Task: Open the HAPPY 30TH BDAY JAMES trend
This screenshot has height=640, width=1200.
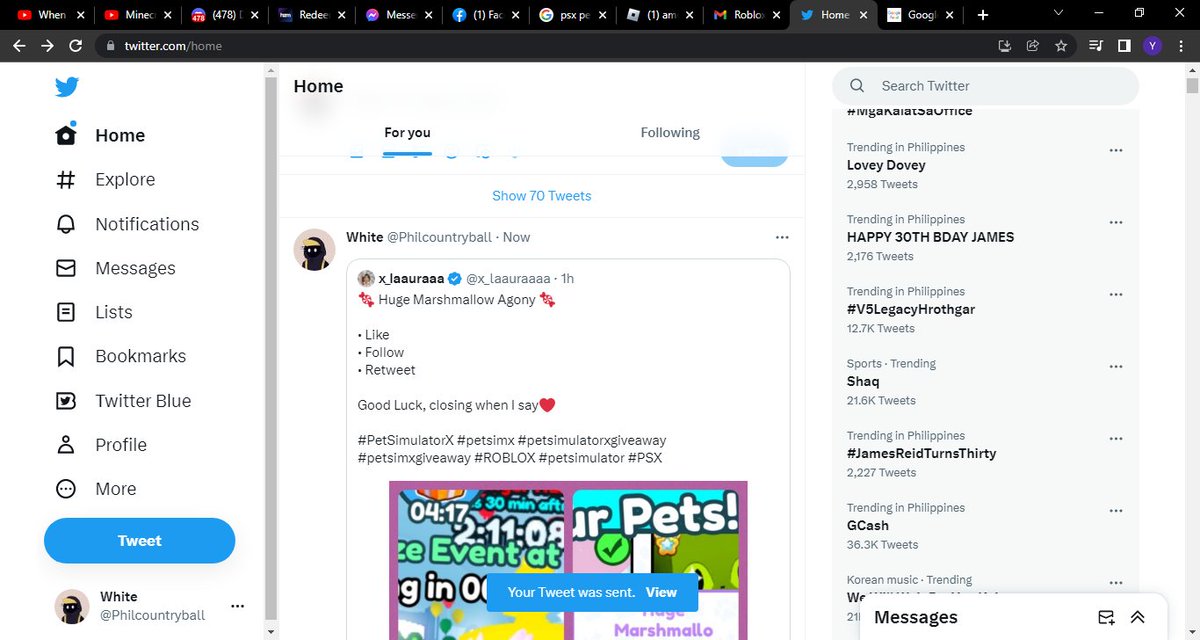Action: tap(930, 237)
